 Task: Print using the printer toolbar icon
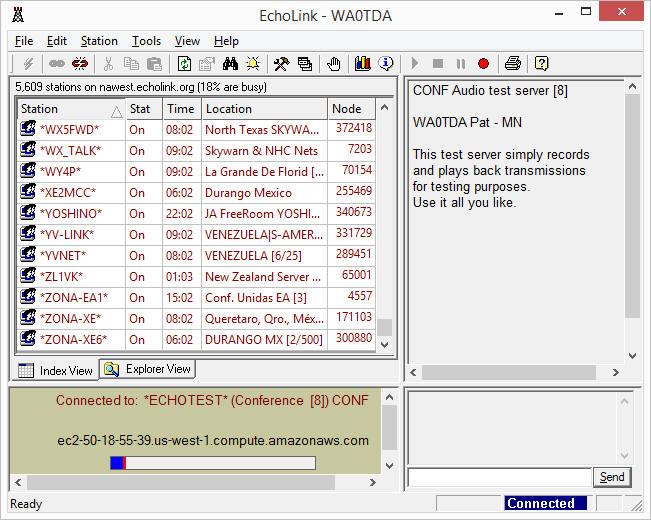513,64
